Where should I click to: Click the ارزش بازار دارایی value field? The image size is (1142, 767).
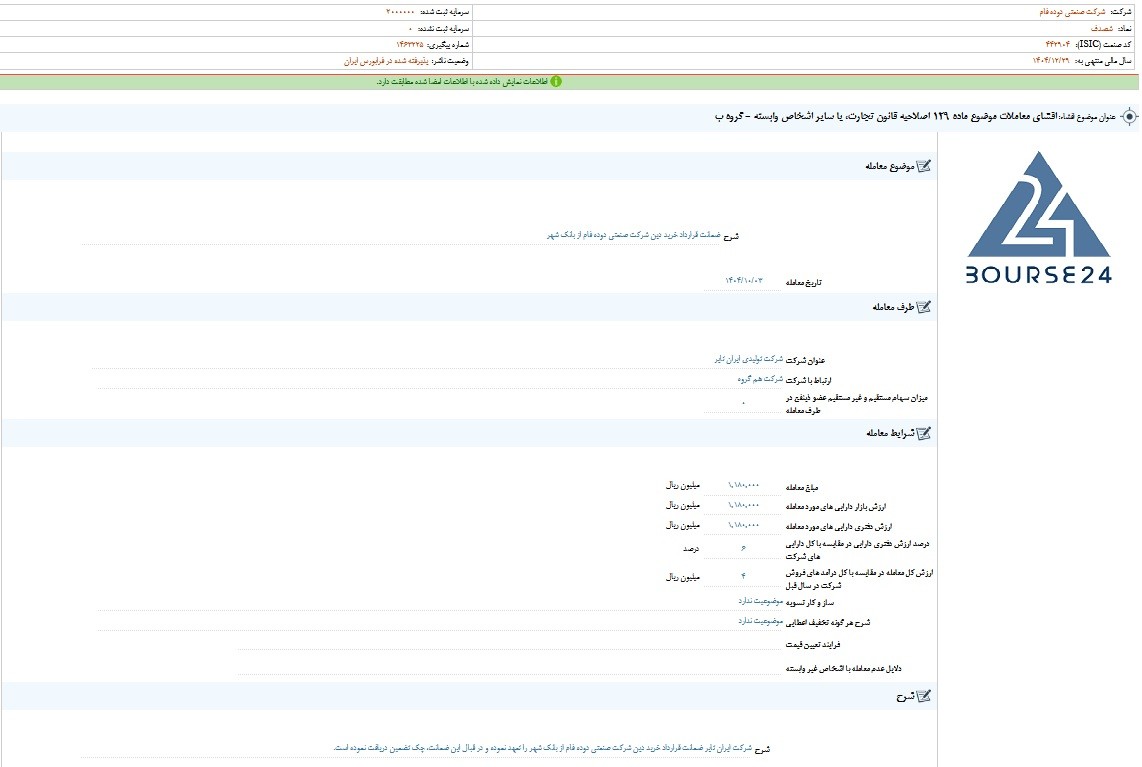click(743, 506)
